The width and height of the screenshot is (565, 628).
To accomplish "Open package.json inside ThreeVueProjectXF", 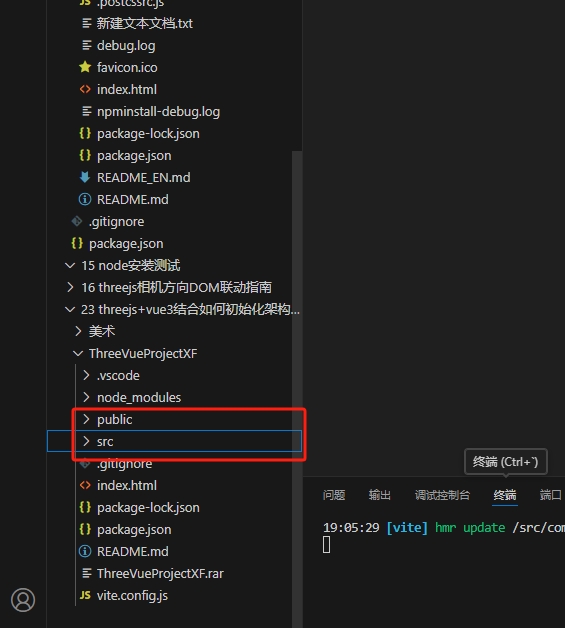I will (134, 529).
